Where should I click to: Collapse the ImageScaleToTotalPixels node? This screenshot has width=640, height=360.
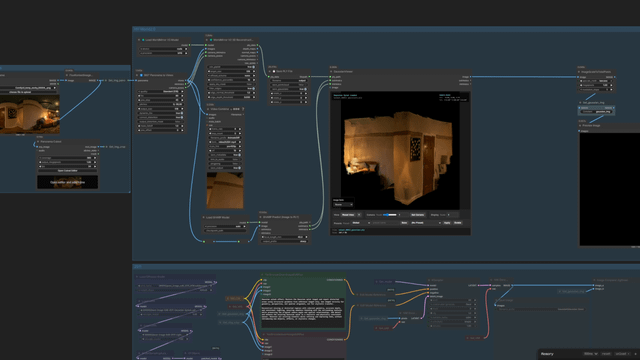pos(579,72)
